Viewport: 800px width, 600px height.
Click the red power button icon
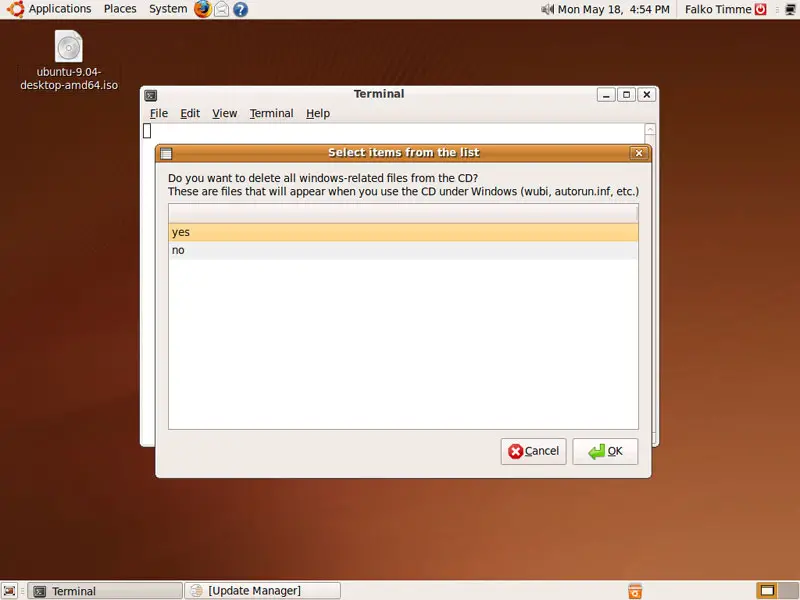click(761, 9)
